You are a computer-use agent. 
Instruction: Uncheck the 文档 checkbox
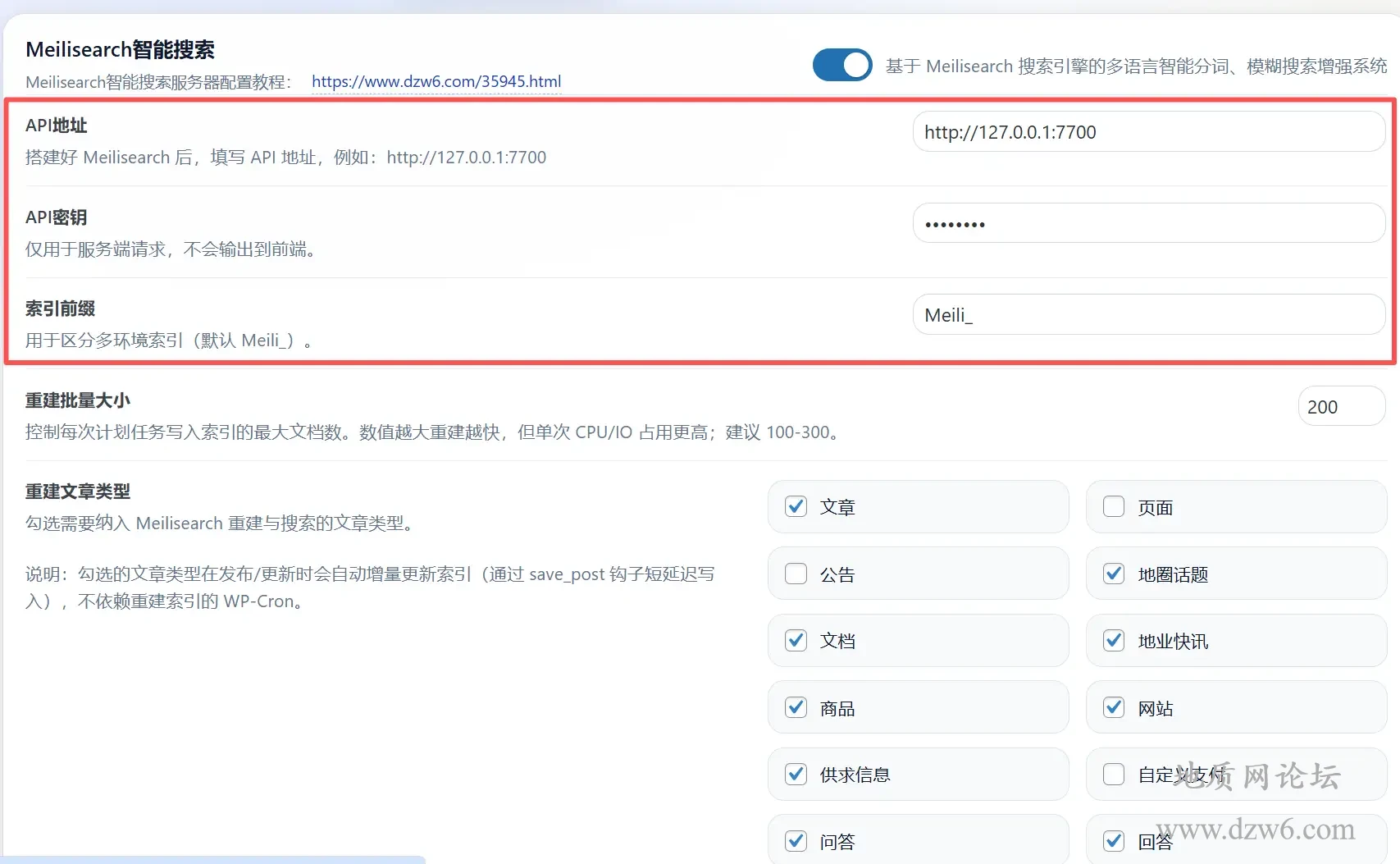pos(795,641)
